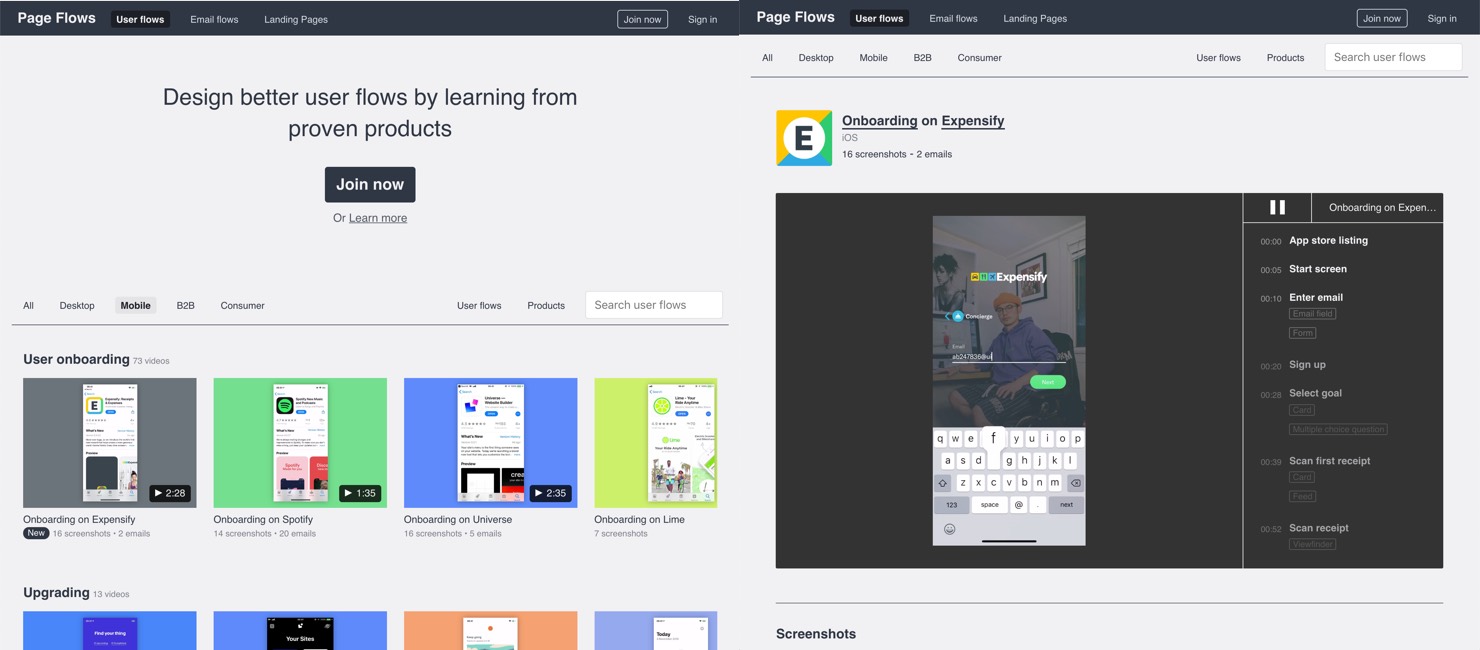Open Landing Pages tab in right header

1034,19
